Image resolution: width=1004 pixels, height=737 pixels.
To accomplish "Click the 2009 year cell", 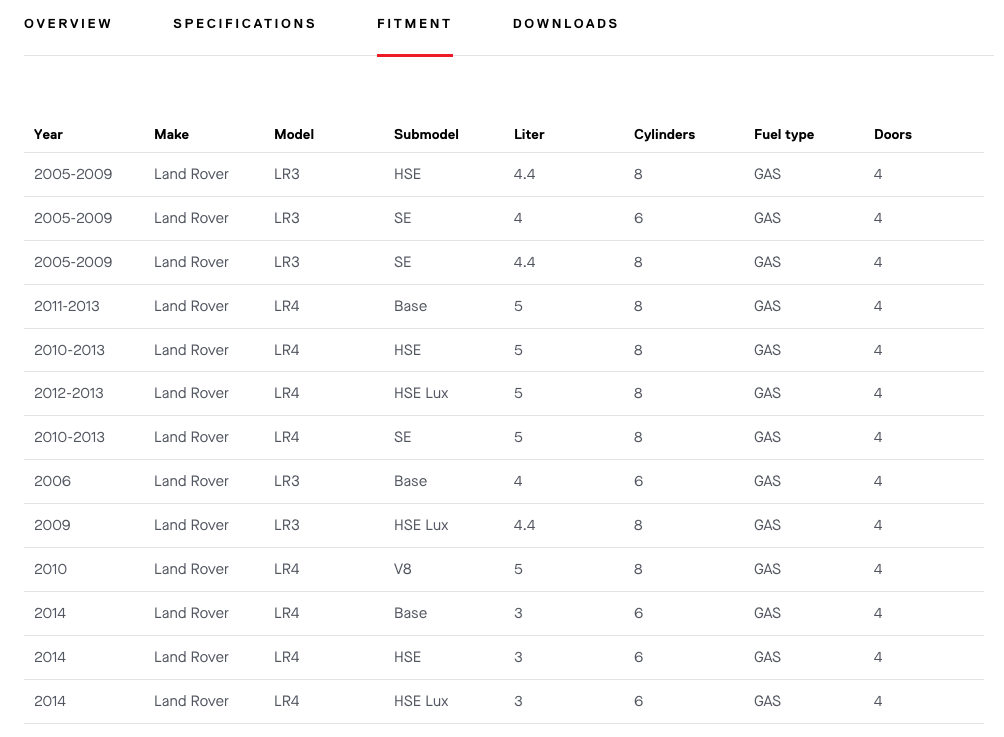I will pos(53,525).
